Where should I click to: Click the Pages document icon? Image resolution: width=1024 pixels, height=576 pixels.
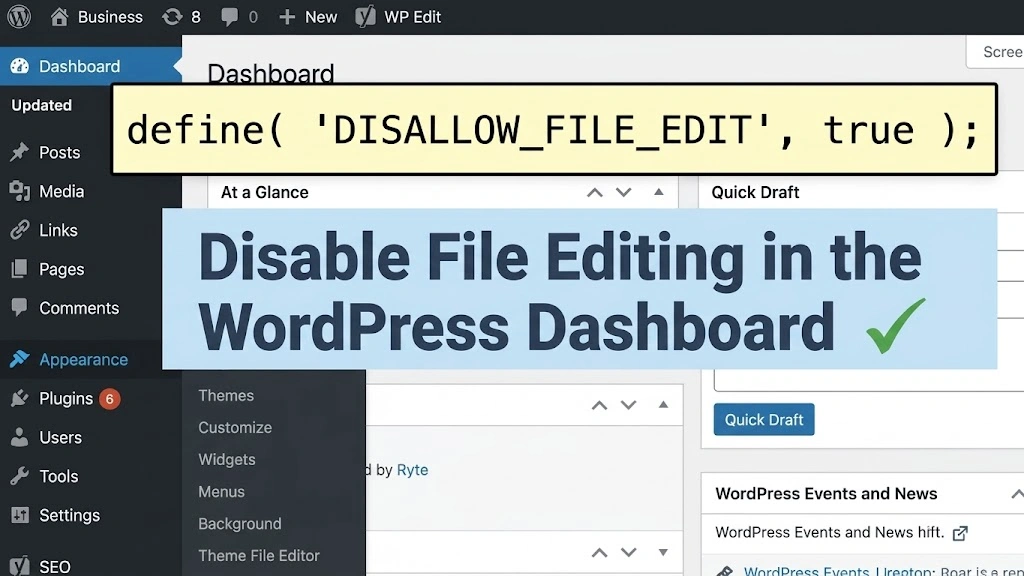click(20, 268)
